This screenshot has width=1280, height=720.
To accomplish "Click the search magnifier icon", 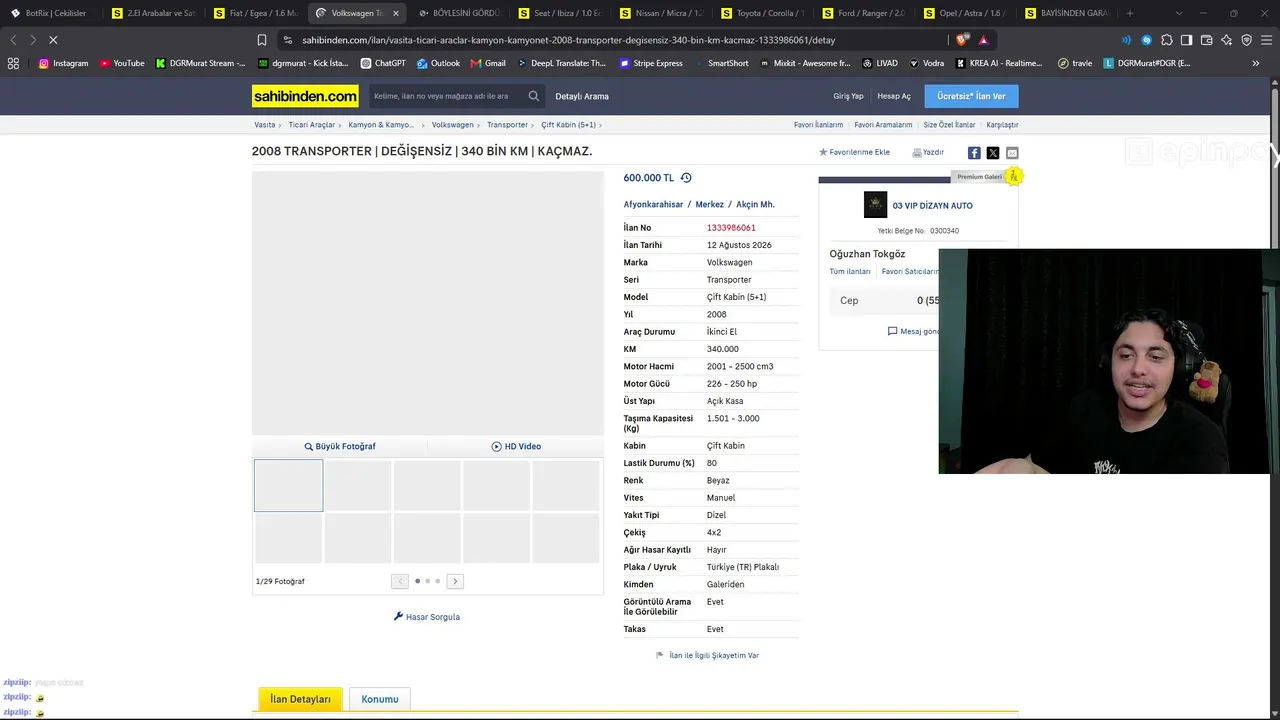I will coord(534,96).
